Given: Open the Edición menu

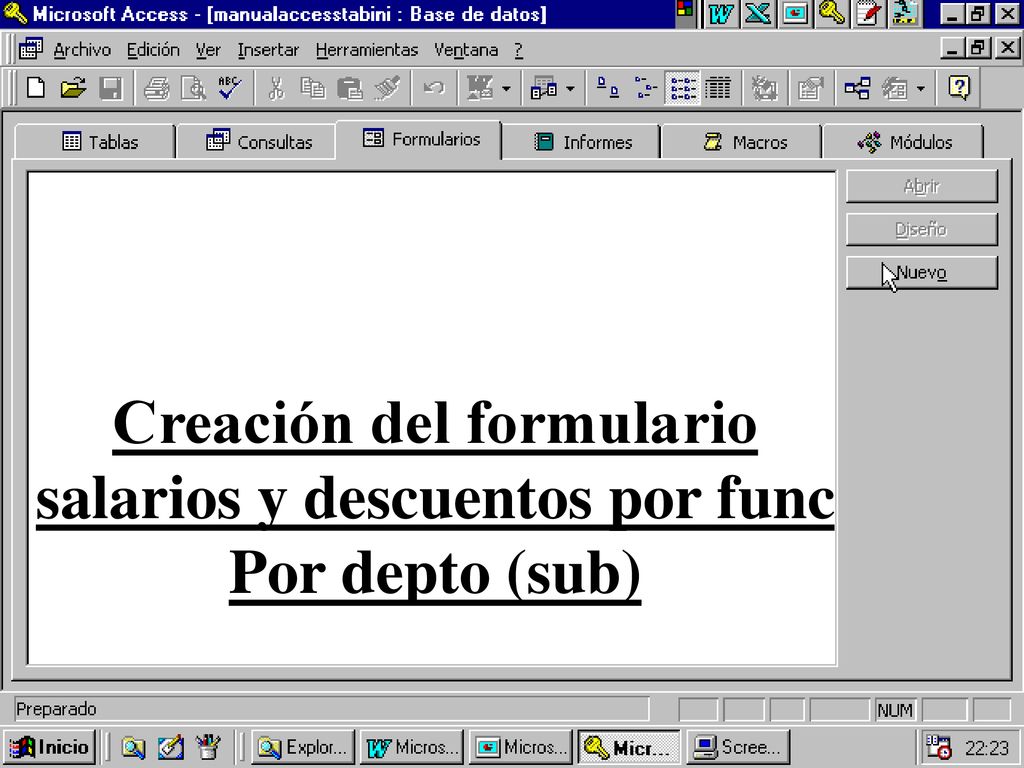Looking at the screenshot, I should point(153,50).
